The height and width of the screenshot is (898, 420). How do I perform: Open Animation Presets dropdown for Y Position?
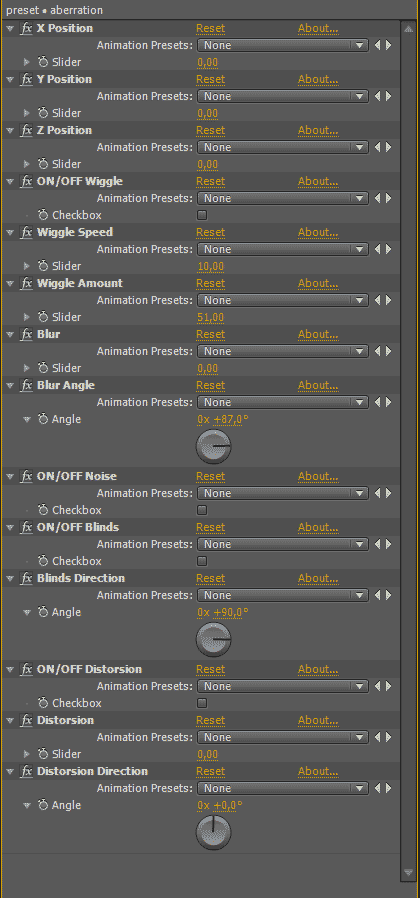pos(282,96)
